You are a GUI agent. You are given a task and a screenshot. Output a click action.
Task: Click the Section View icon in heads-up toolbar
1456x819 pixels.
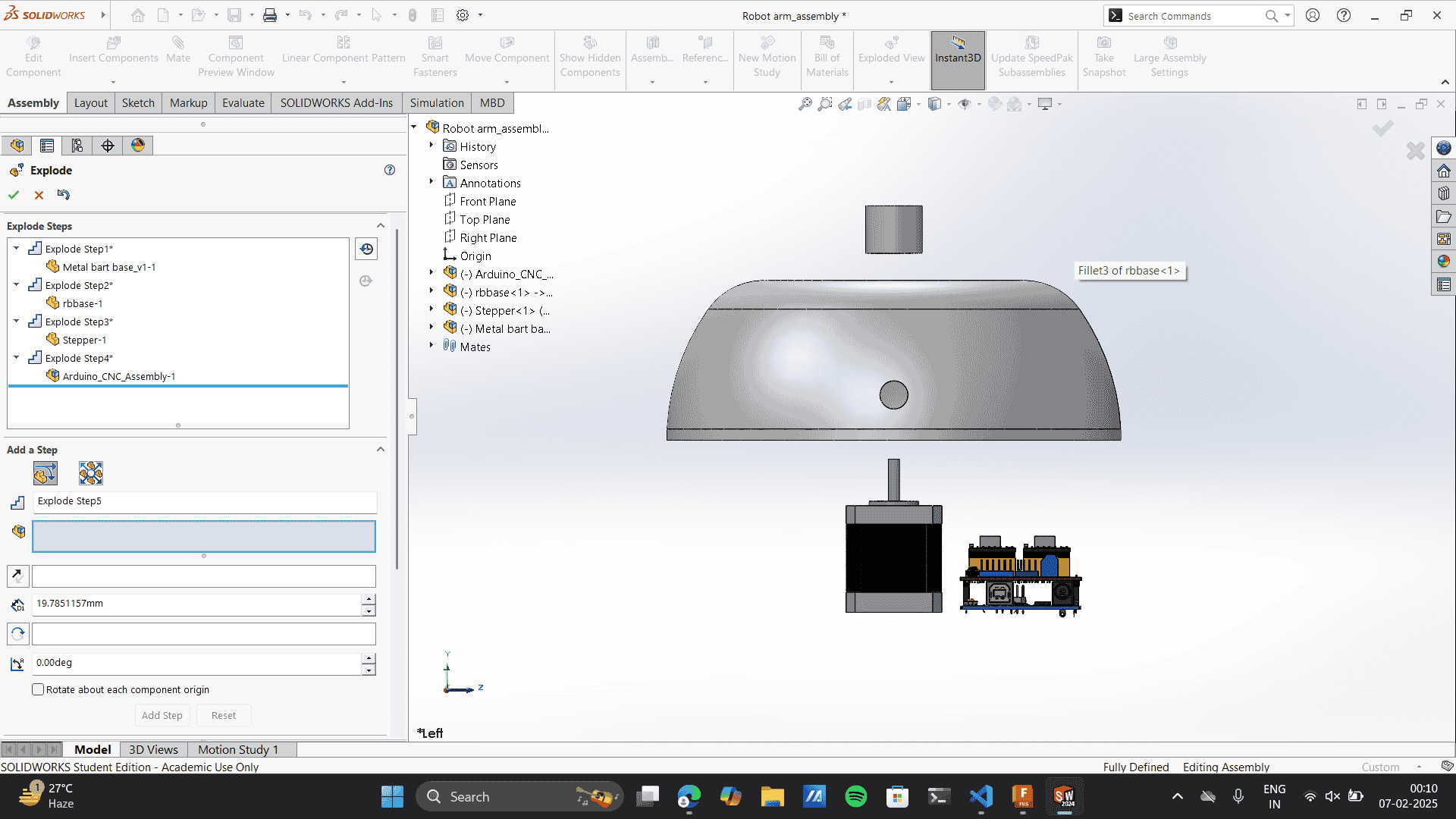(864, 104)
